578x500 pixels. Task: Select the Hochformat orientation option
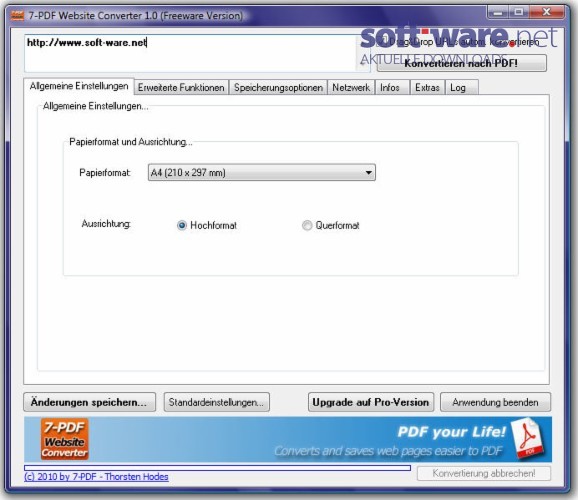(182, 225)
